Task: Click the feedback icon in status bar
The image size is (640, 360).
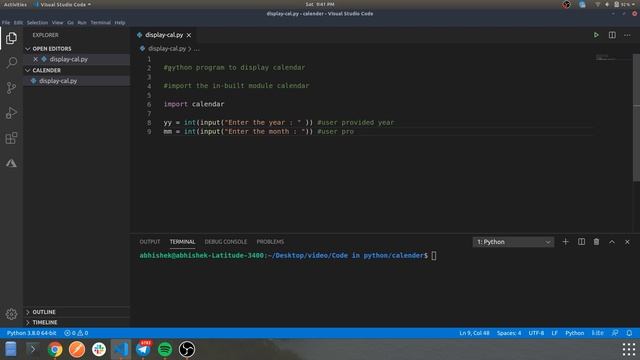Action: tap(615, 333)
